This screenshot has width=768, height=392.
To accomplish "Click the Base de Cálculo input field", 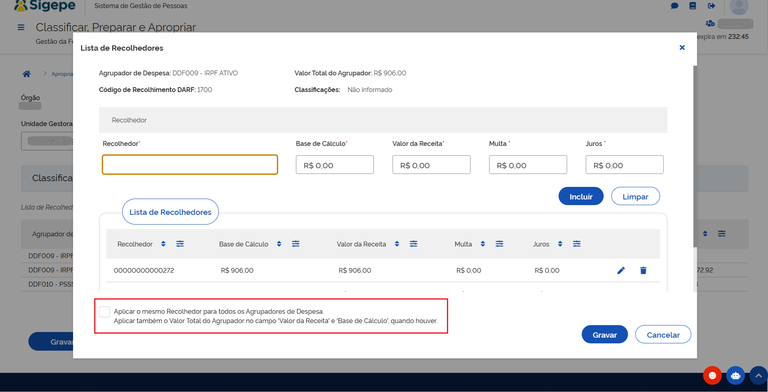I will click(335, 165).
